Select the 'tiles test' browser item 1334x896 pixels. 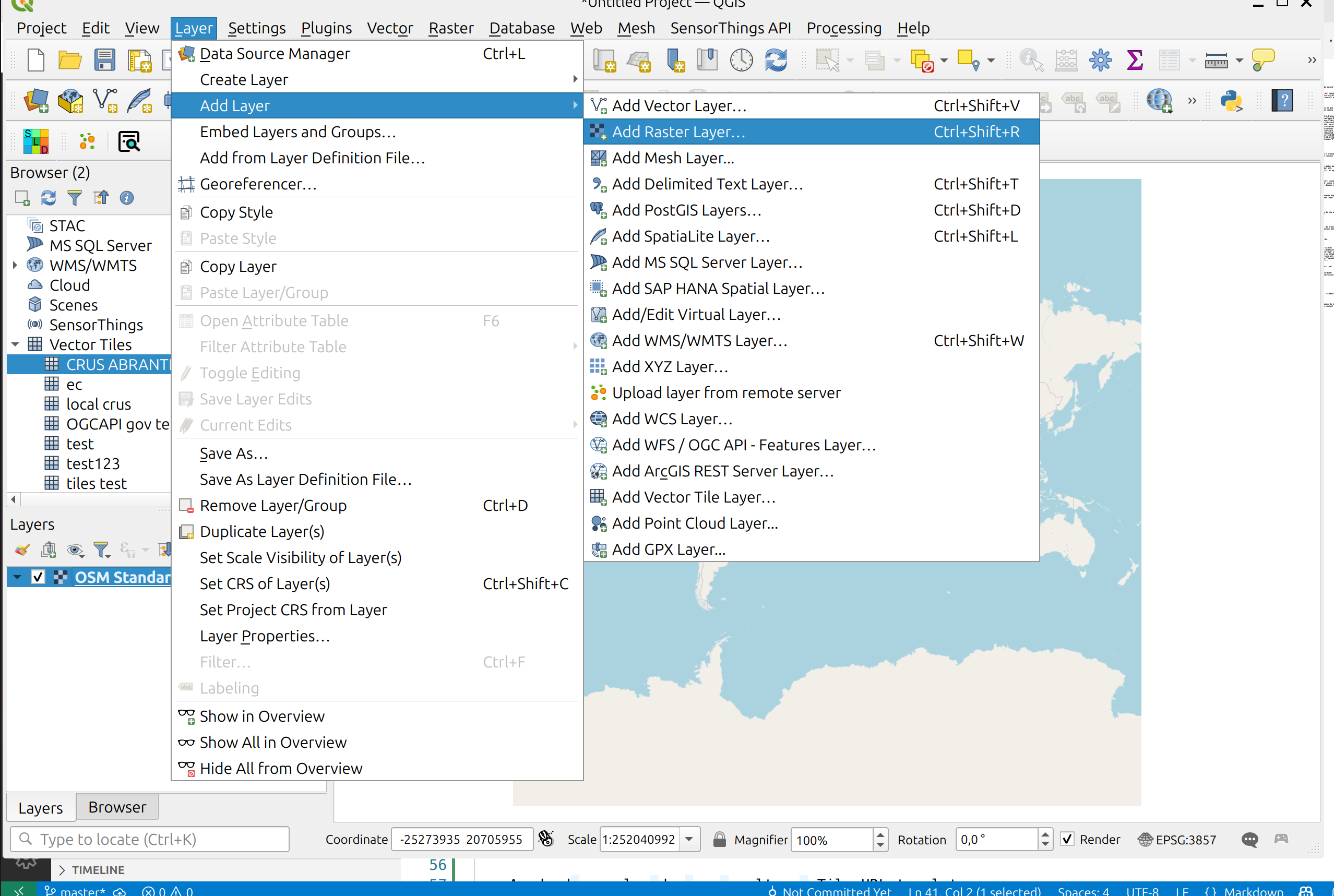click(96, 483)
